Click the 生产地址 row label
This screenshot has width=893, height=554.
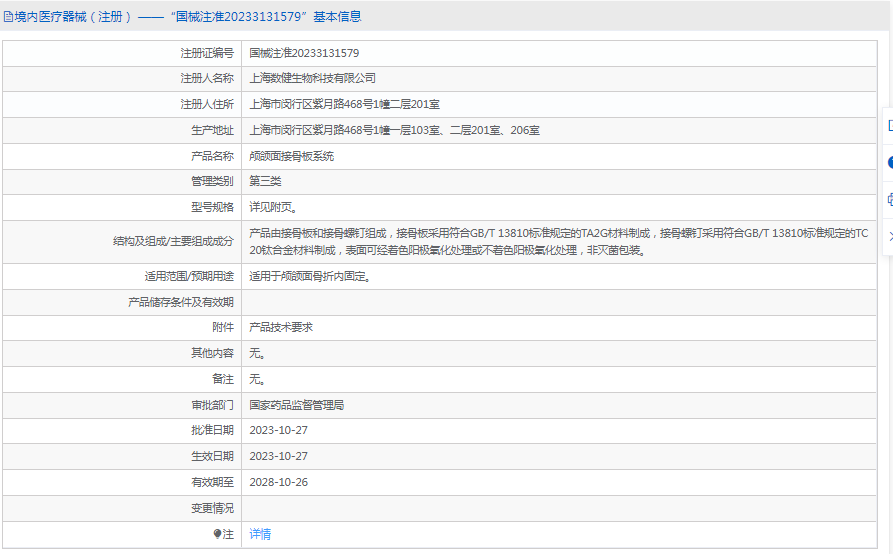coord(212,130)
